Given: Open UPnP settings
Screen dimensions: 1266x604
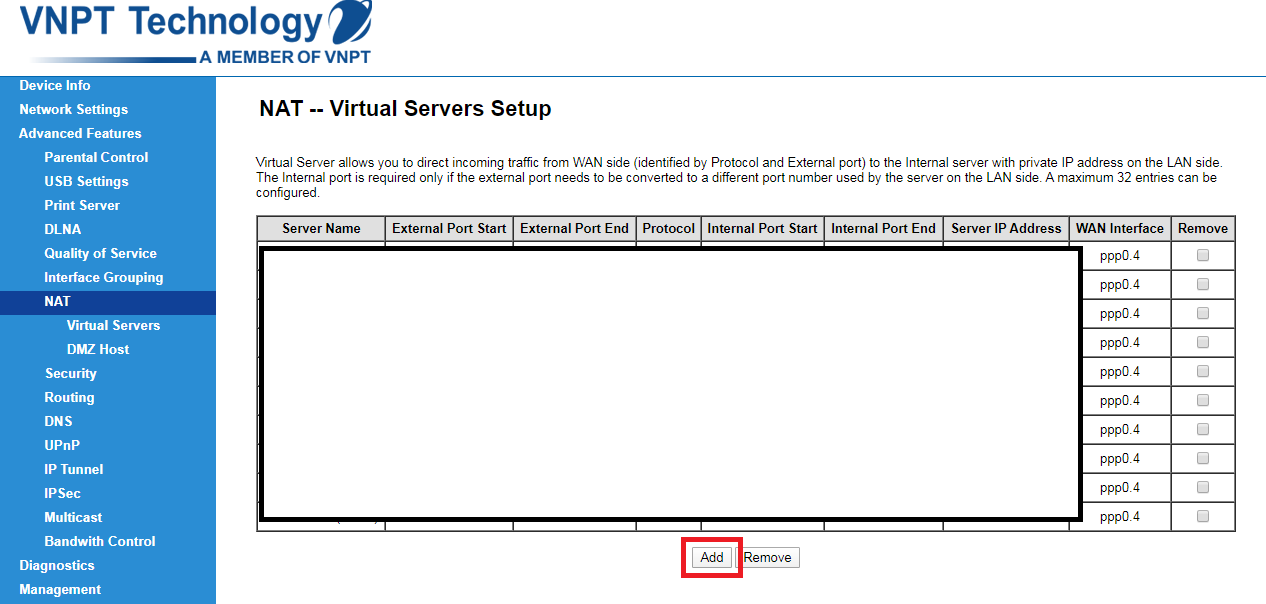Looking at the screenshot, I should (62, 445).
